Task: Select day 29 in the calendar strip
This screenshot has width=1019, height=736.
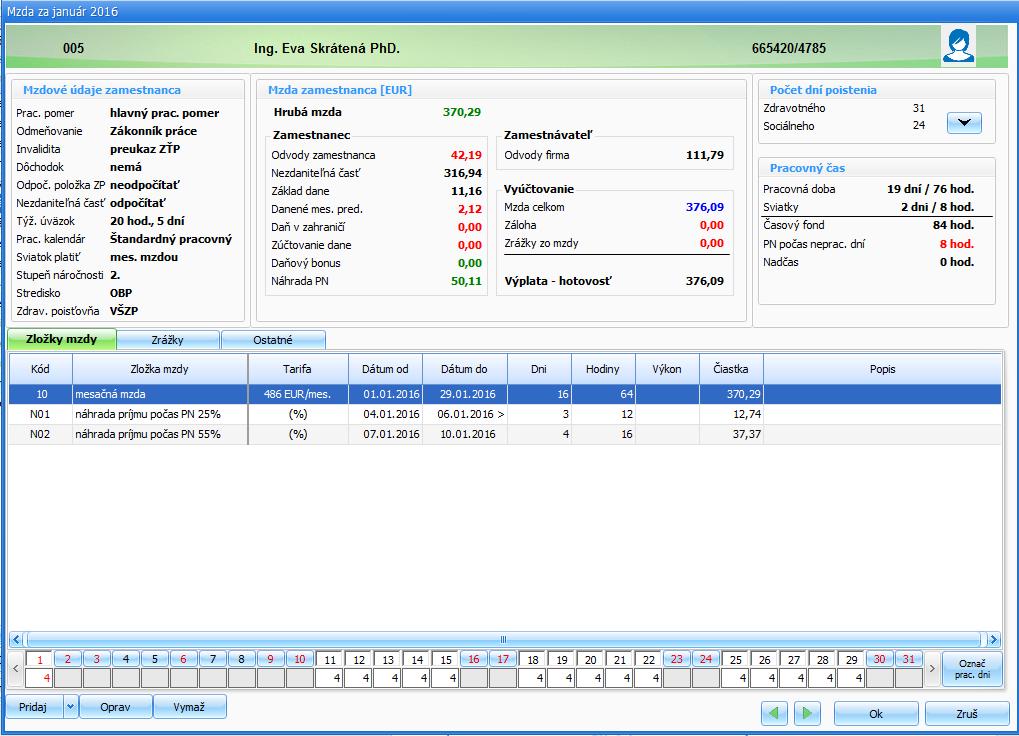Action: (851, 659)
